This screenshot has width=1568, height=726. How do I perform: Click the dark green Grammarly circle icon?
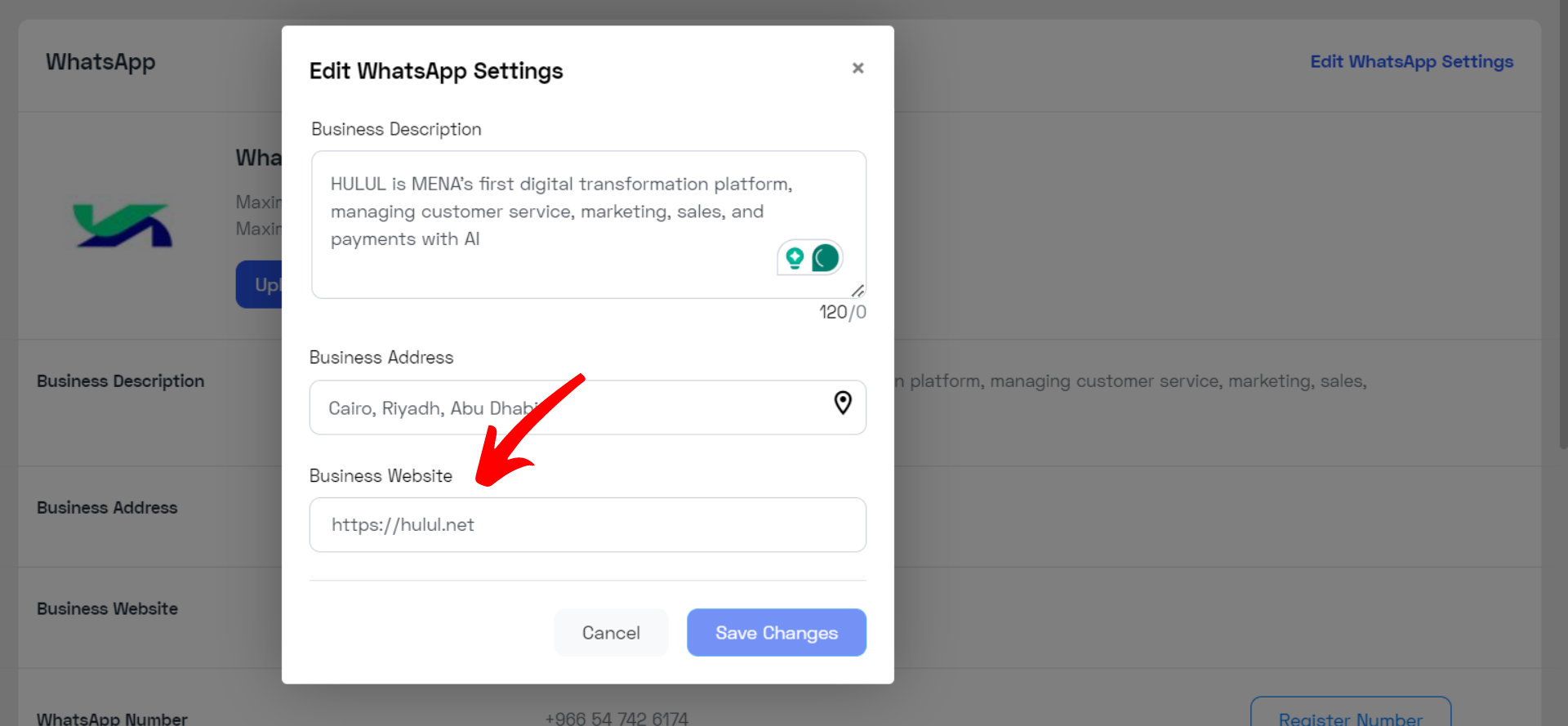pos(826,258)
